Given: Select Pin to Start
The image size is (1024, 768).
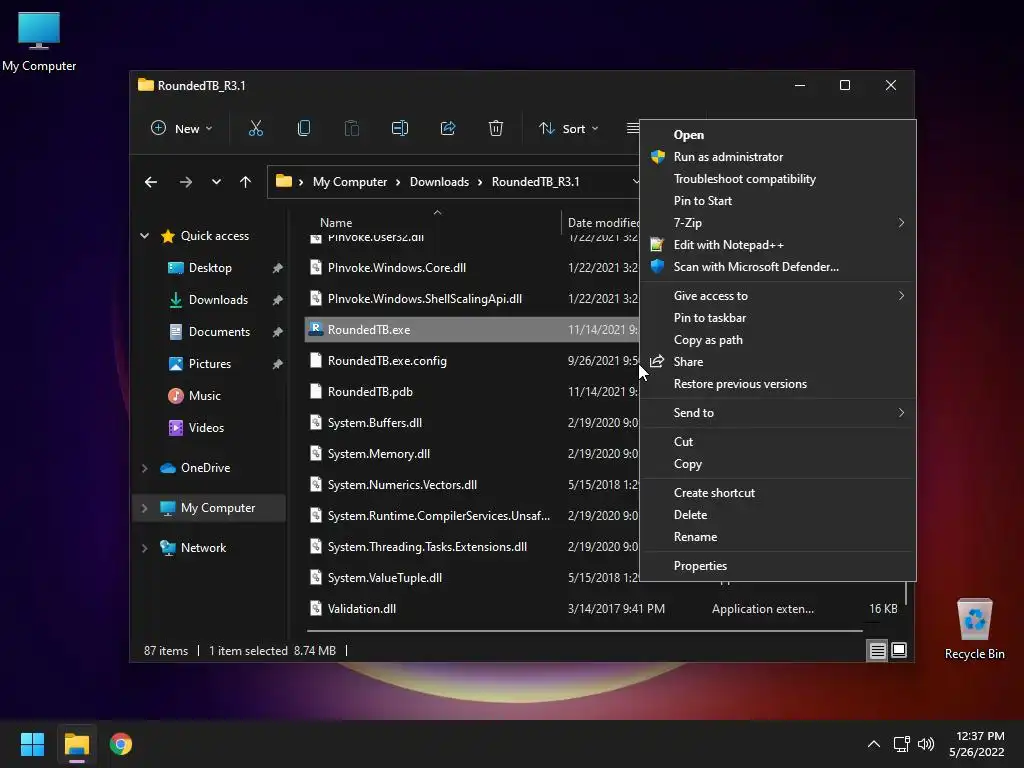Looking at the screenshot, I should click(x=778, y=201).
